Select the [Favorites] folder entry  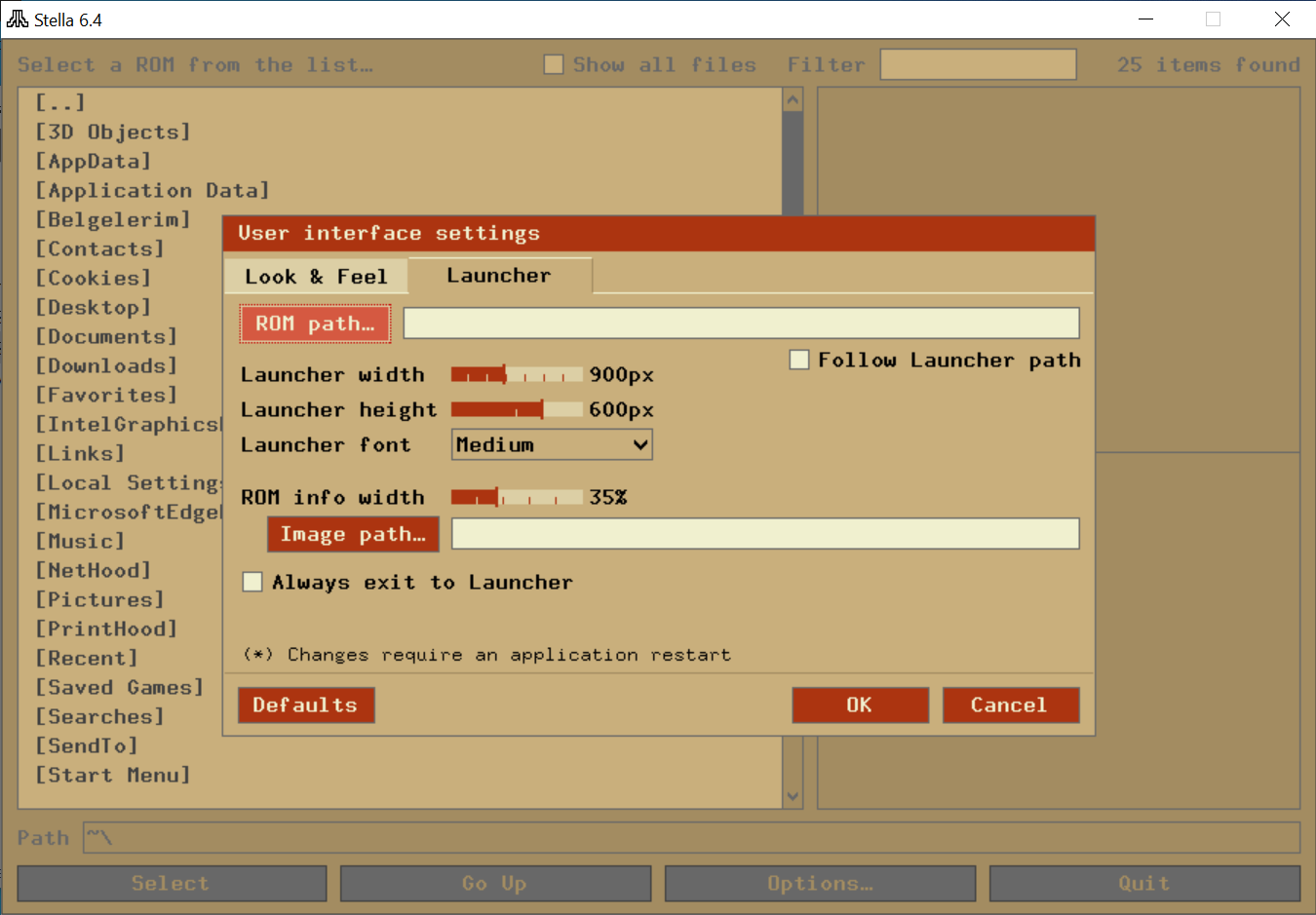point(106,395)
